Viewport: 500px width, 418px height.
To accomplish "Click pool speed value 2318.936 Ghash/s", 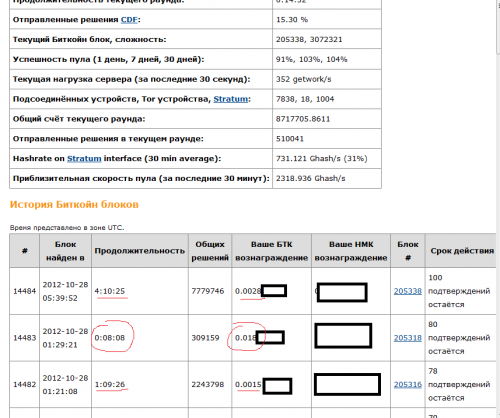I will point(310,178).
